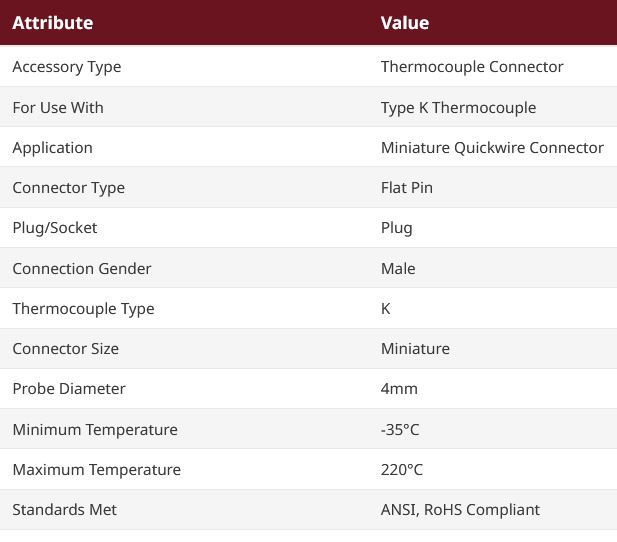
Task: Select the Application attribute label
Action: click(x=53, y=148)
